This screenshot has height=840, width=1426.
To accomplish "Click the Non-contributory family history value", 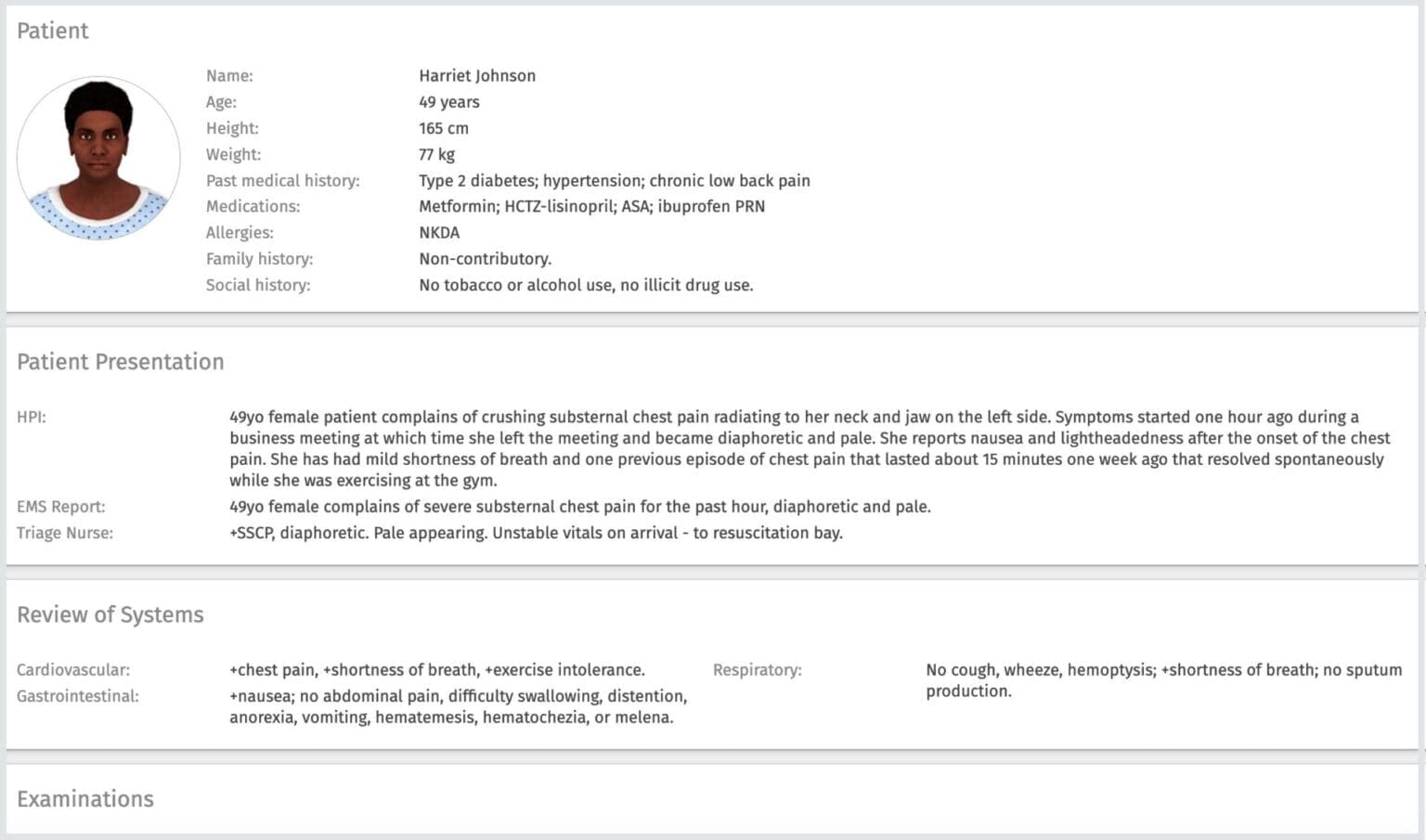I will (x=486, y=259).
